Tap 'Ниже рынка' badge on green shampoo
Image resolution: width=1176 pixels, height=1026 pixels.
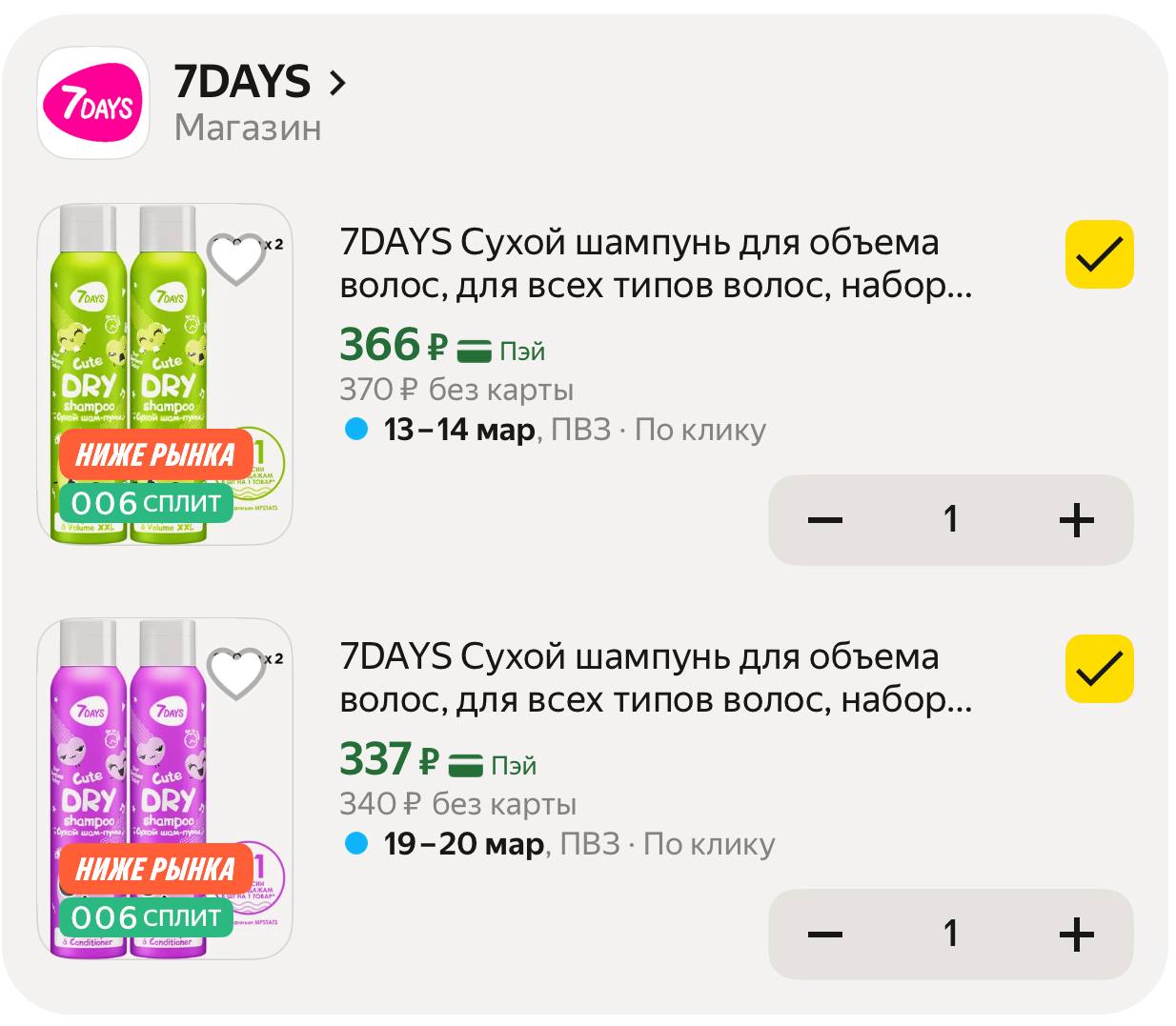[x=155, y=454]
